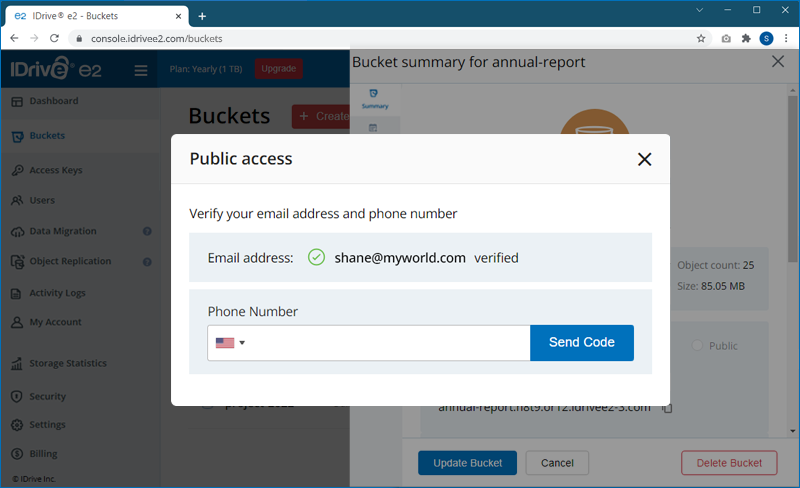Close the bucket summary panel

(x=778, y=62)
